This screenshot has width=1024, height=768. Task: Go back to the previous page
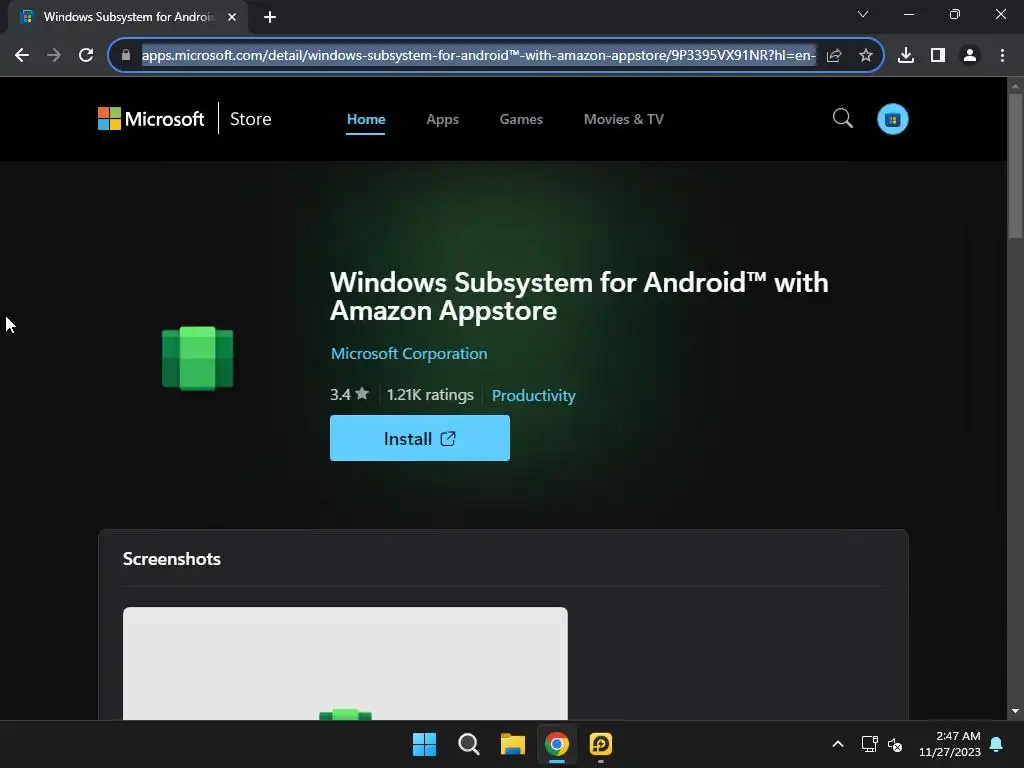tap(22, 56)
